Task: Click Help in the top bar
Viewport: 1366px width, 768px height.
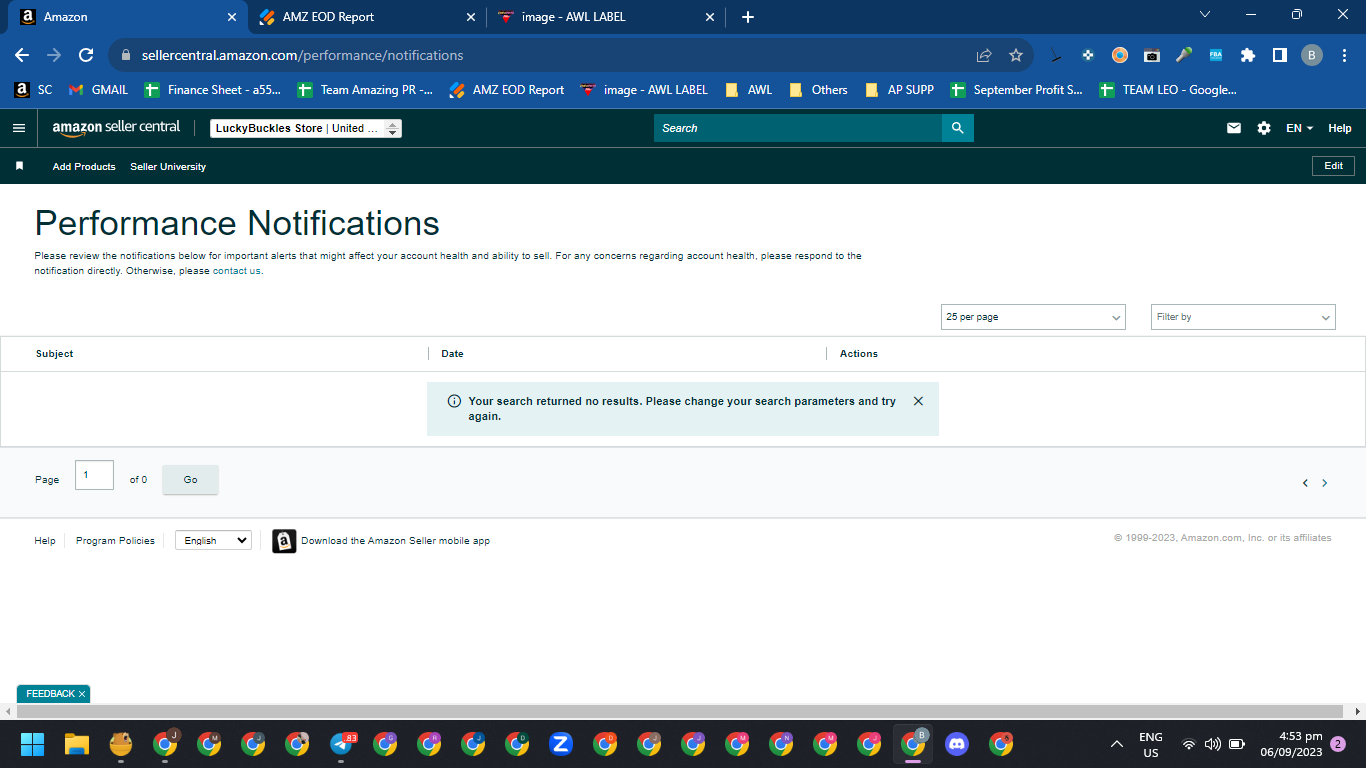Action: tap(1340, 128)
